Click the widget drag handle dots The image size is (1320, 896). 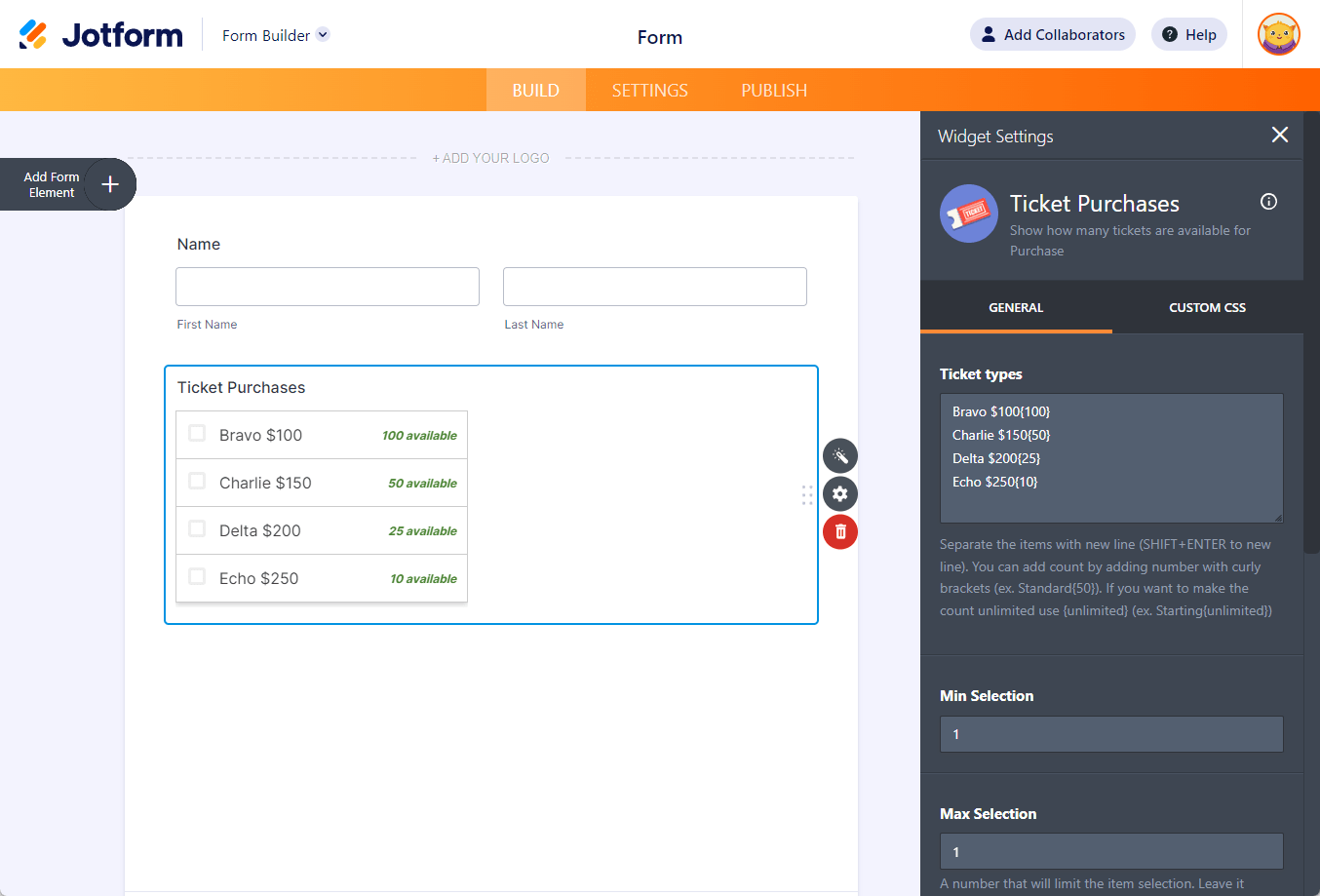[807, 494]
